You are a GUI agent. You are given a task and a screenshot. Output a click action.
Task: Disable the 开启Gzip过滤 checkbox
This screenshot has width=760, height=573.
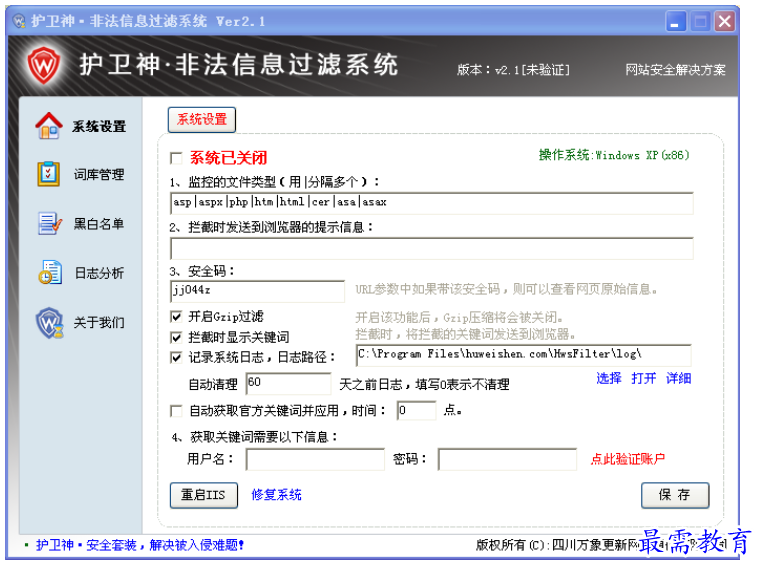176,317
